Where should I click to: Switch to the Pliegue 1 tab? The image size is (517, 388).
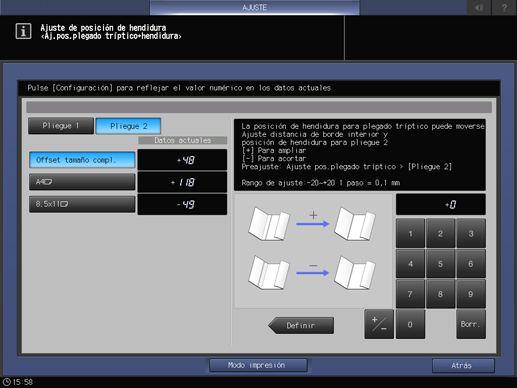point(61,126)
